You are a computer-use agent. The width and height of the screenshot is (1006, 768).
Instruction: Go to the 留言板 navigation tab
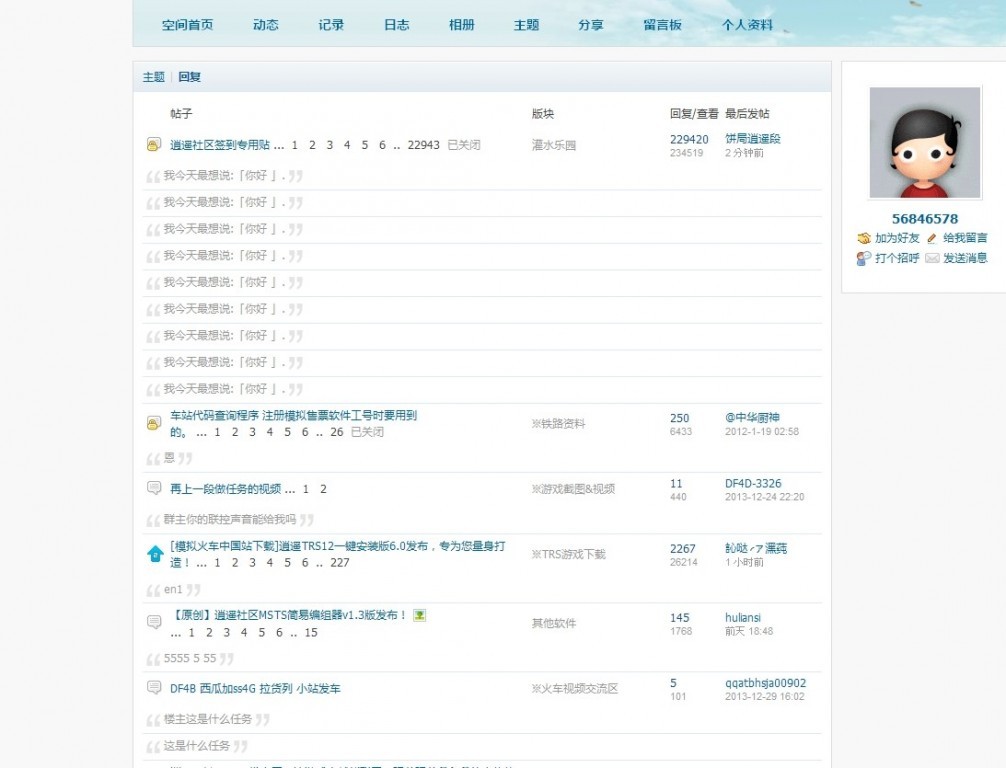point(662,25)
